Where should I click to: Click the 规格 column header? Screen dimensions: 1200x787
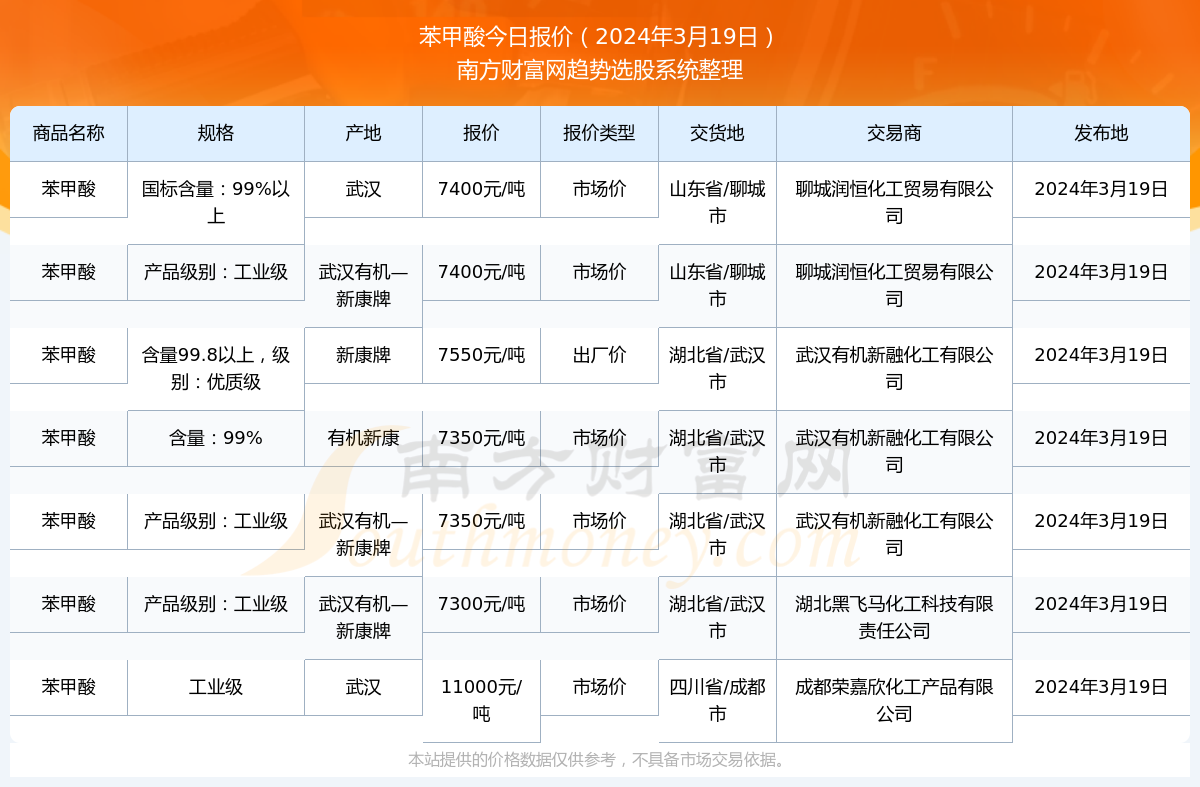216,133
